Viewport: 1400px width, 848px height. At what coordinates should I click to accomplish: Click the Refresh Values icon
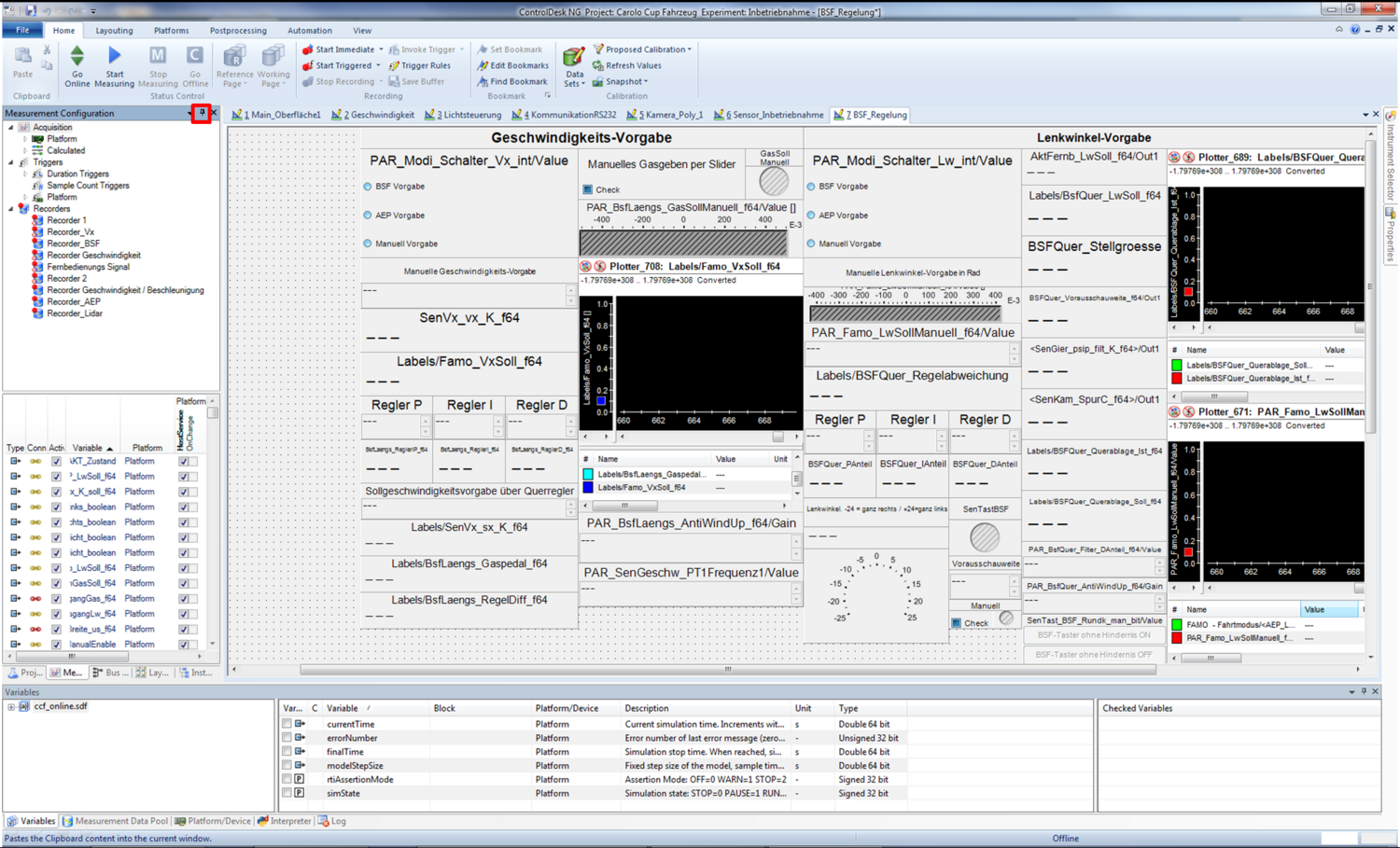(598, 65)
